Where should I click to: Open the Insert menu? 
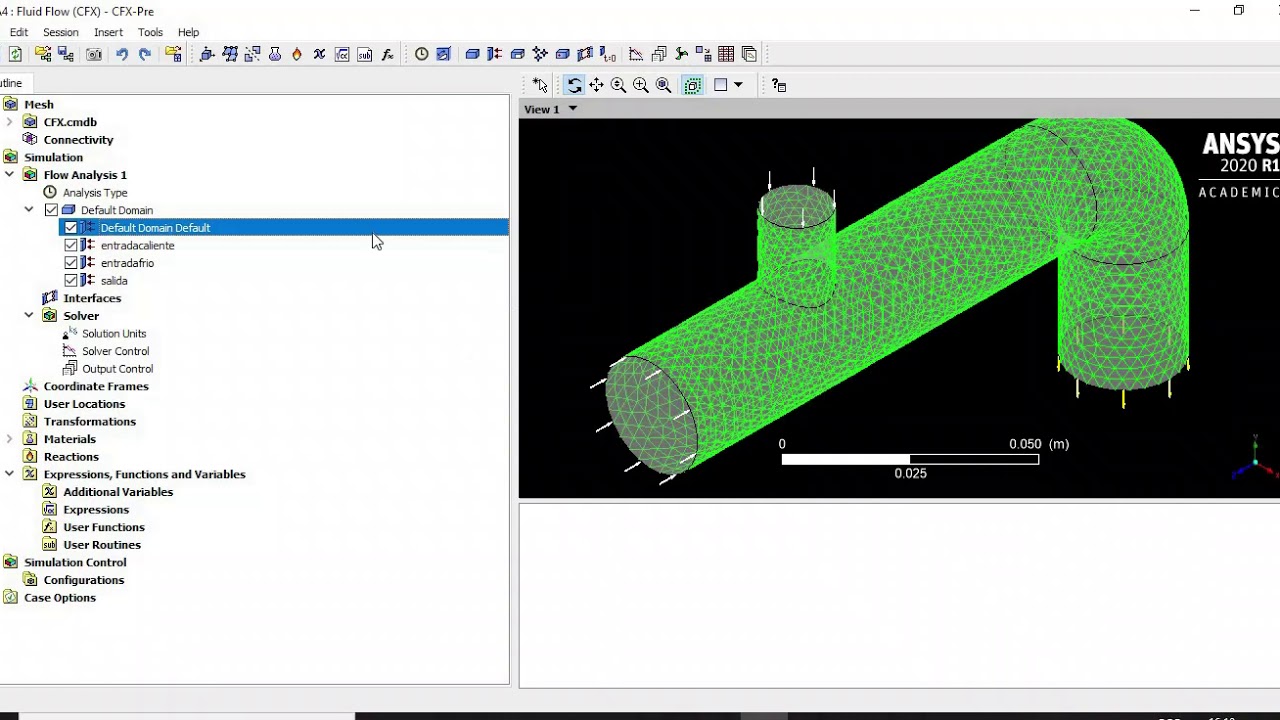click(x=108, y=32)
